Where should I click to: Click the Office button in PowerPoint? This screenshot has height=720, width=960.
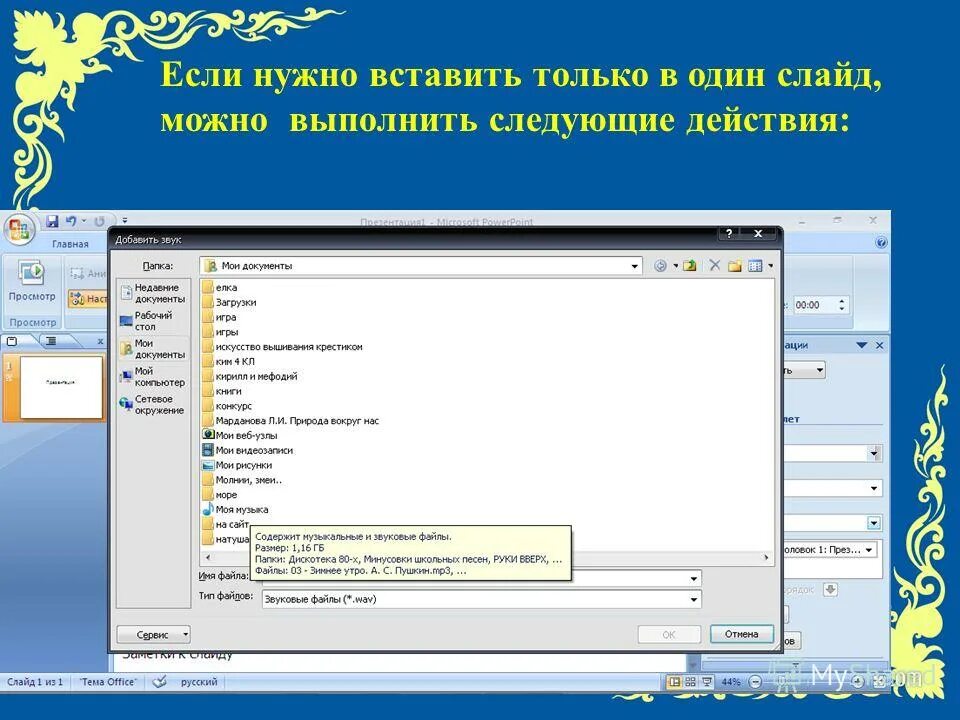tap(18, 230)
